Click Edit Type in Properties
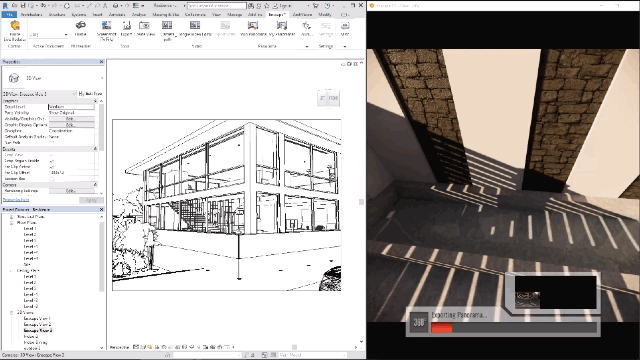 tap(90, 94)
